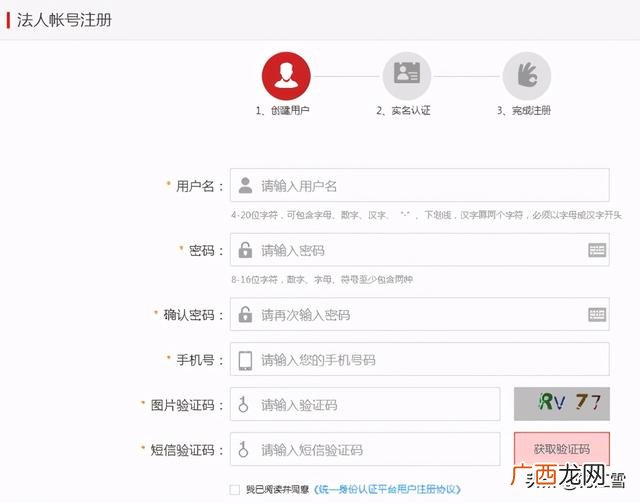Image resolution: width=640 pixels, height=503 pixels.
Task: Open the virtual keyboard for the 确认密码 field
Action: tap(597, 314)
